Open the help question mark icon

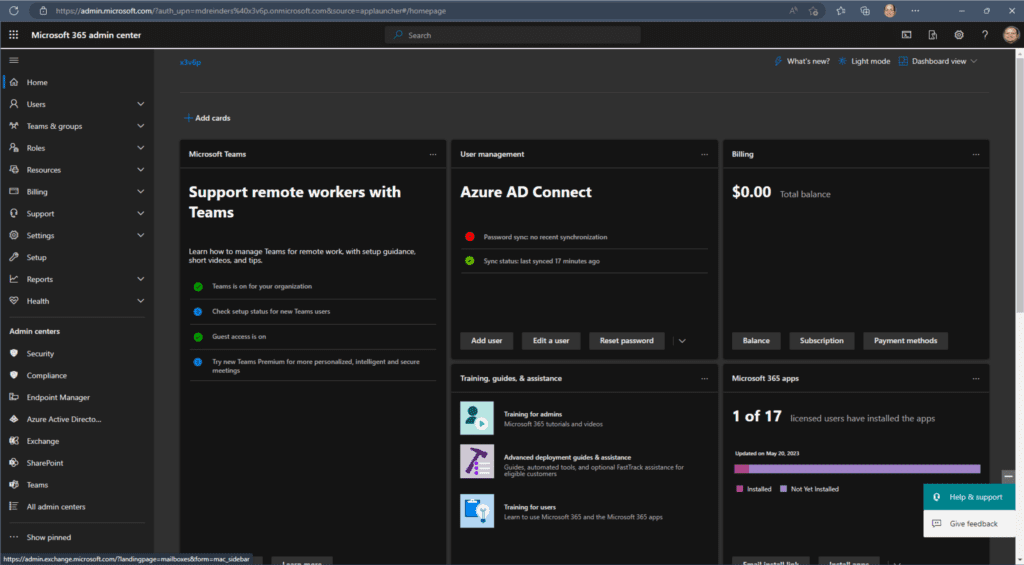click(985, 35)
